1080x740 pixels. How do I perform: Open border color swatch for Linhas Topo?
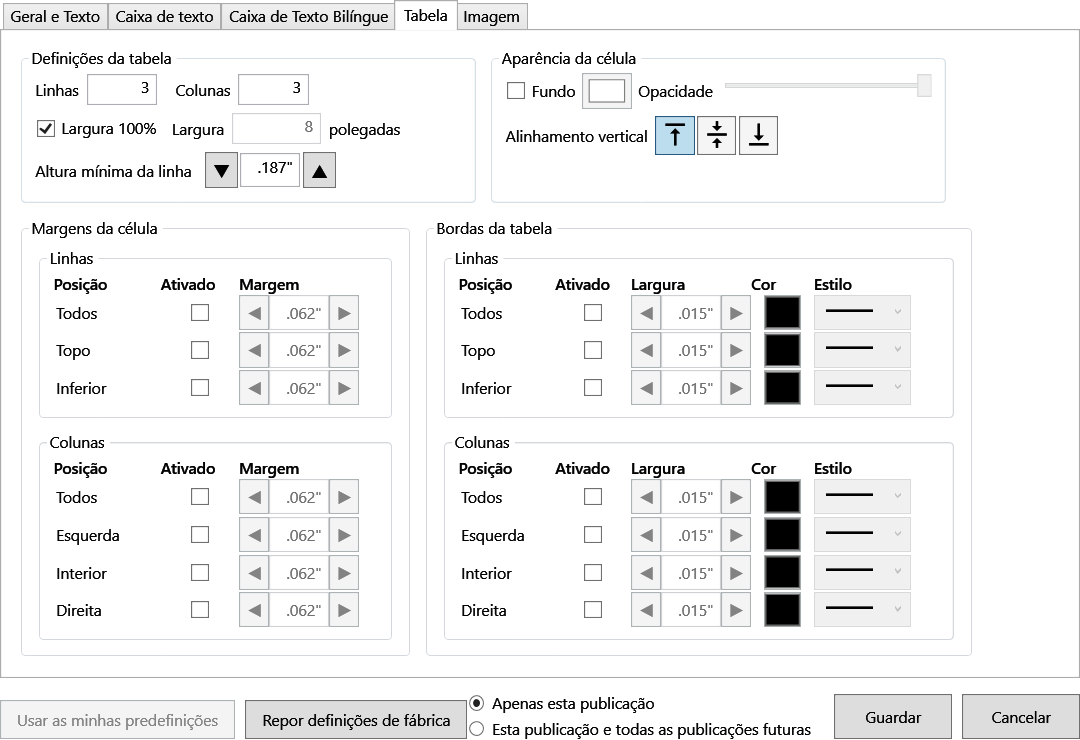click(782, 350)
